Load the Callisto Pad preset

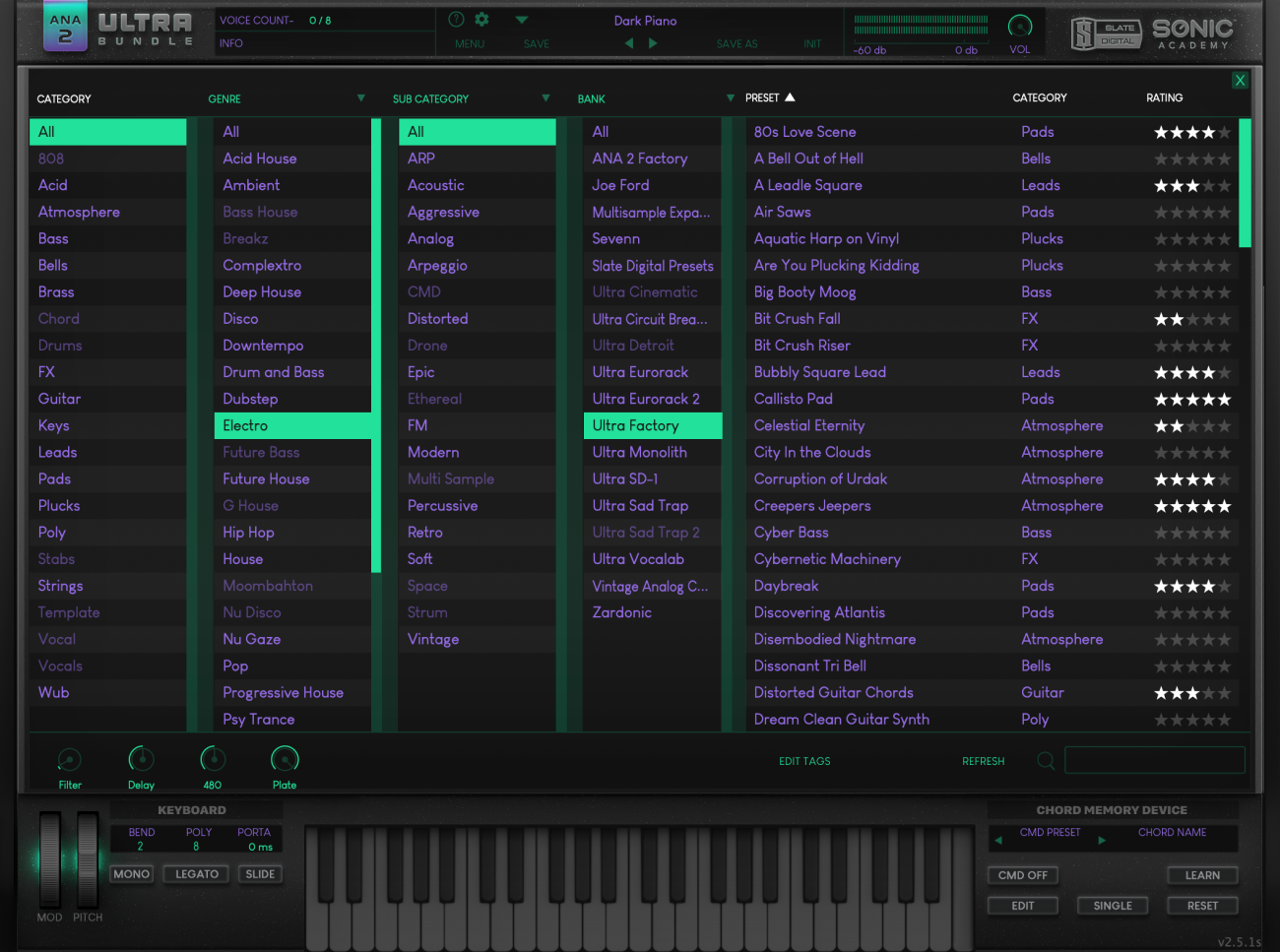(794, 399)
